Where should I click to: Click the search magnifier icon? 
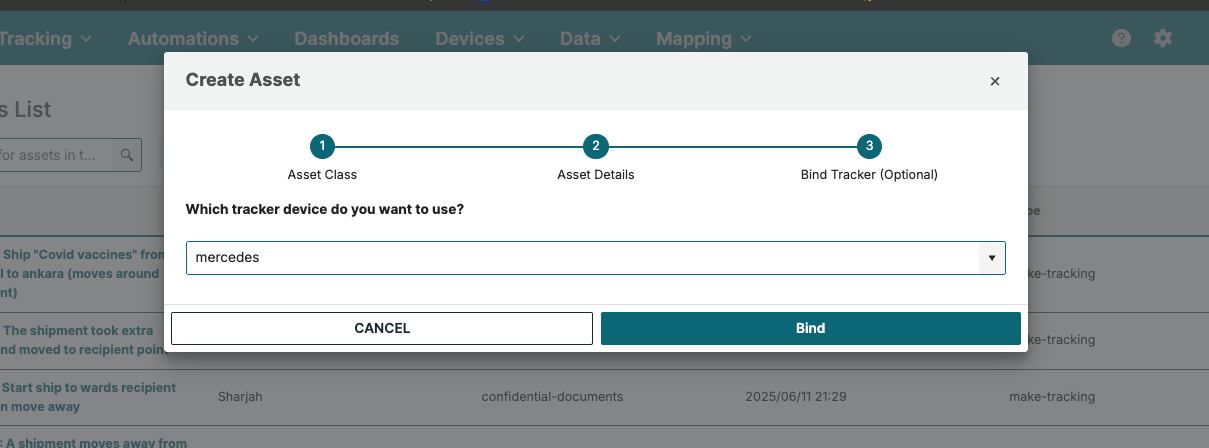[x=127, y=155]
